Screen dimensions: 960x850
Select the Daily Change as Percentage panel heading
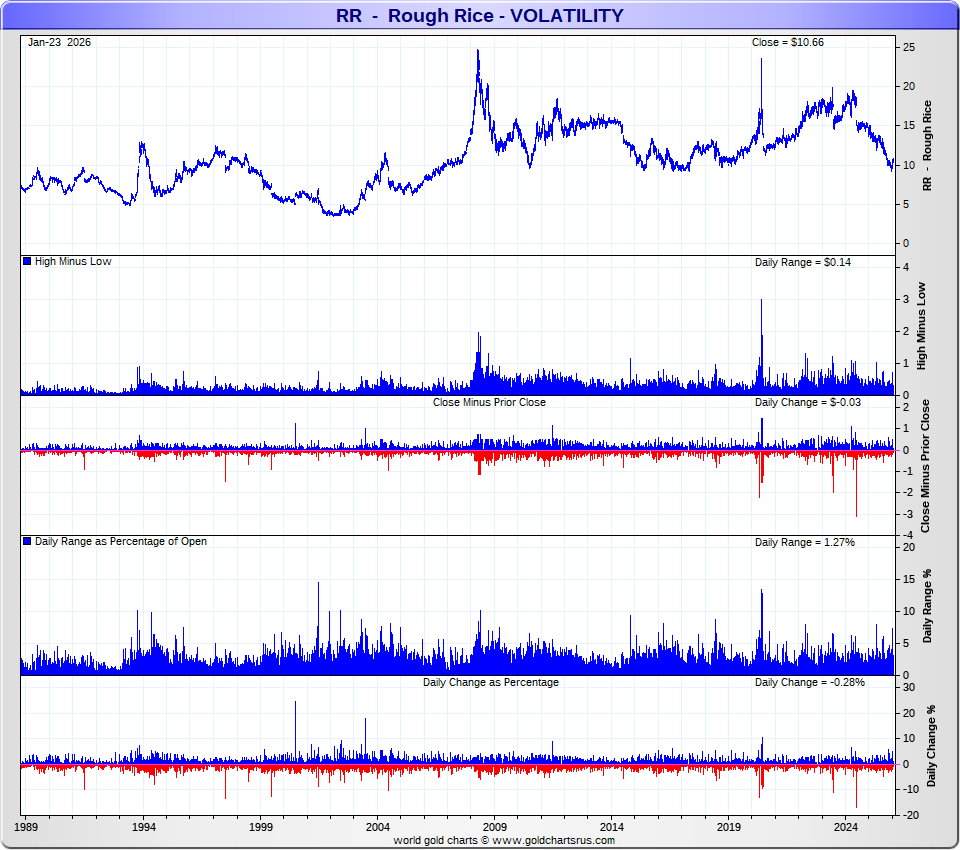pyautogui.click(x=490, y=682)
